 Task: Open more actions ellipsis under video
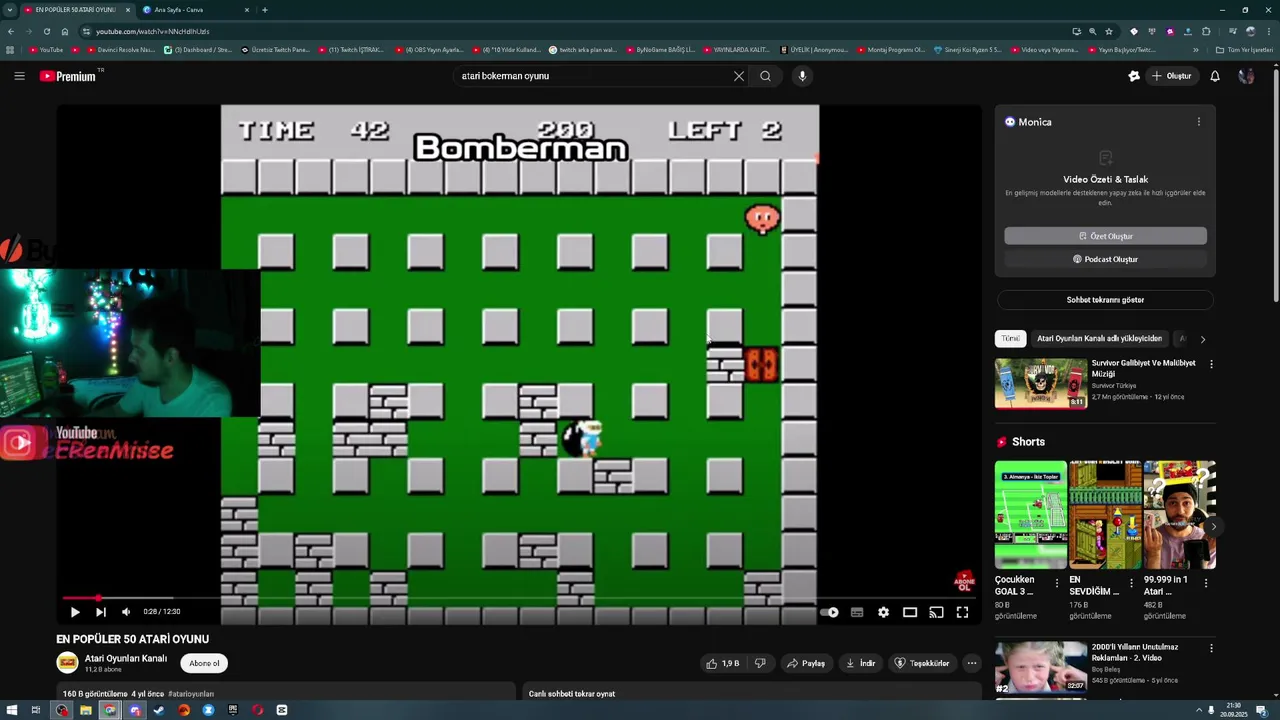click(x=971, y=663)
